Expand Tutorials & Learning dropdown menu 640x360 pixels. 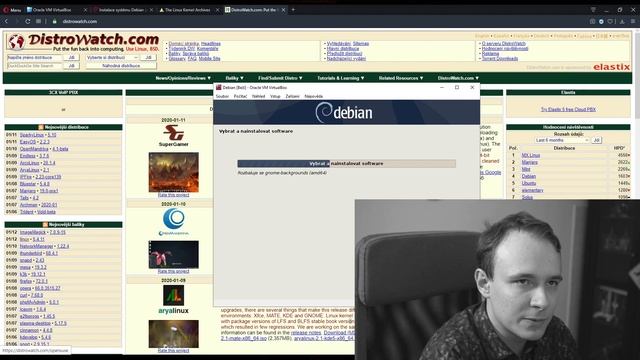[341, 78]
